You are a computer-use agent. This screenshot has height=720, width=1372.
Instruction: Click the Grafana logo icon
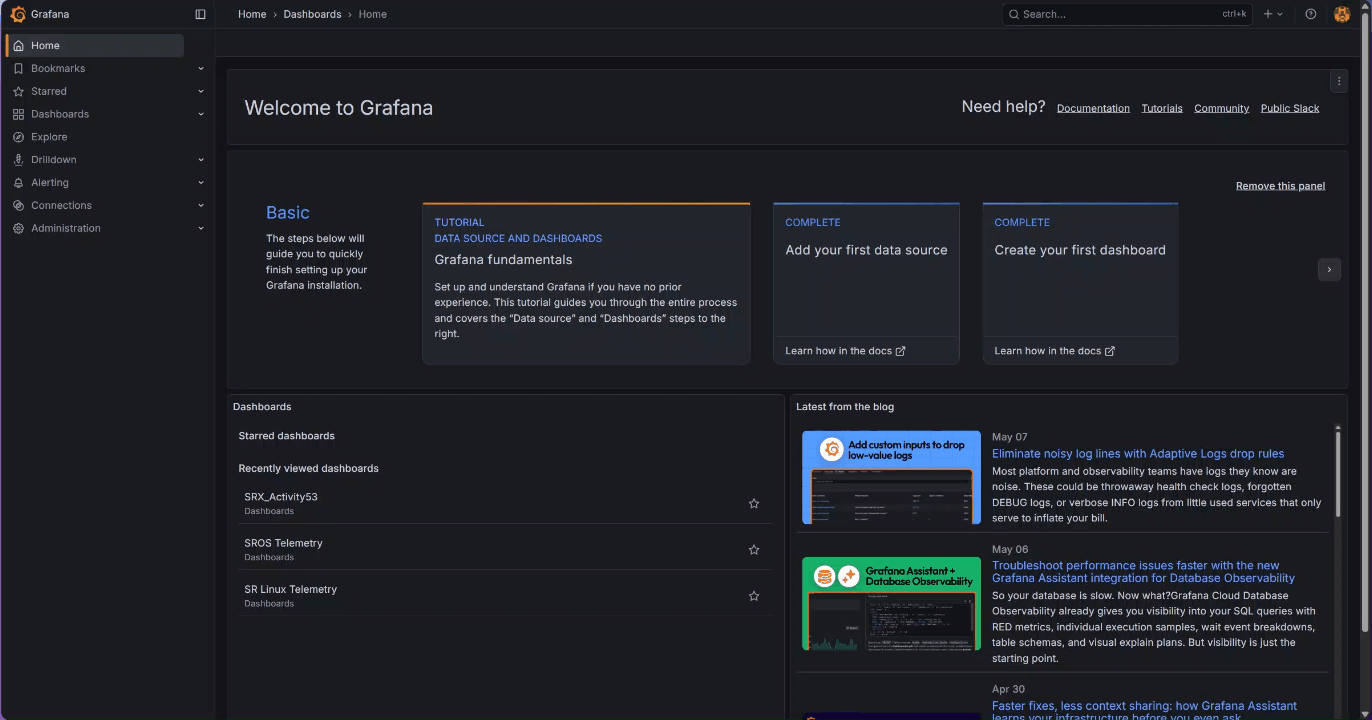click(18, 14)
